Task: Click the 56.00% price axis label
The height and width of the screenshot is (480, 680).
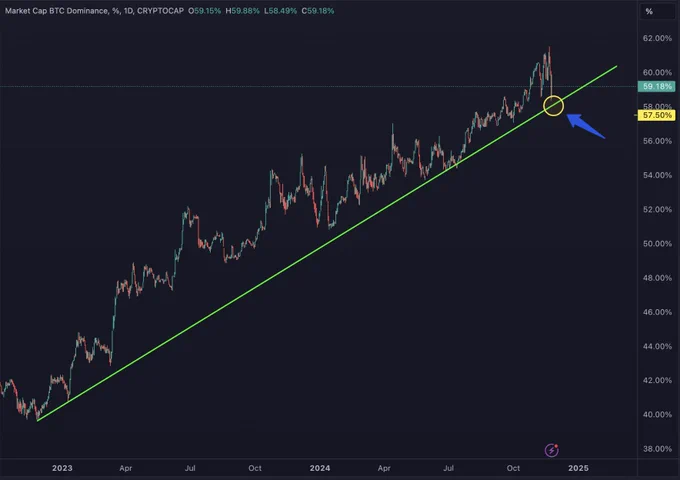Action: tap(657, 141)
